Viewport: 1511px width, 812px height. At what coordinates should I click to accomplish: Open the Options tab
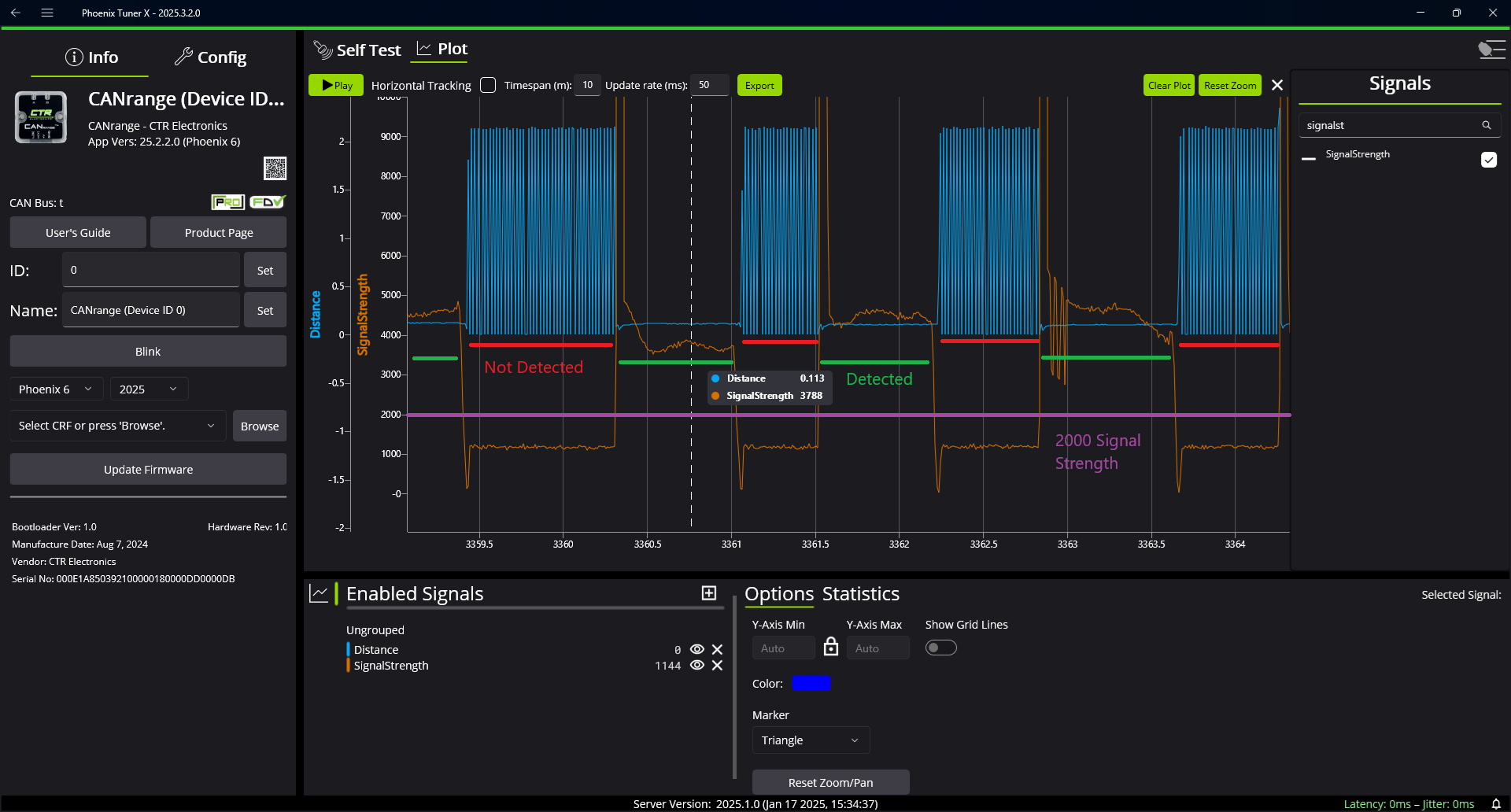tap(779, 594)
